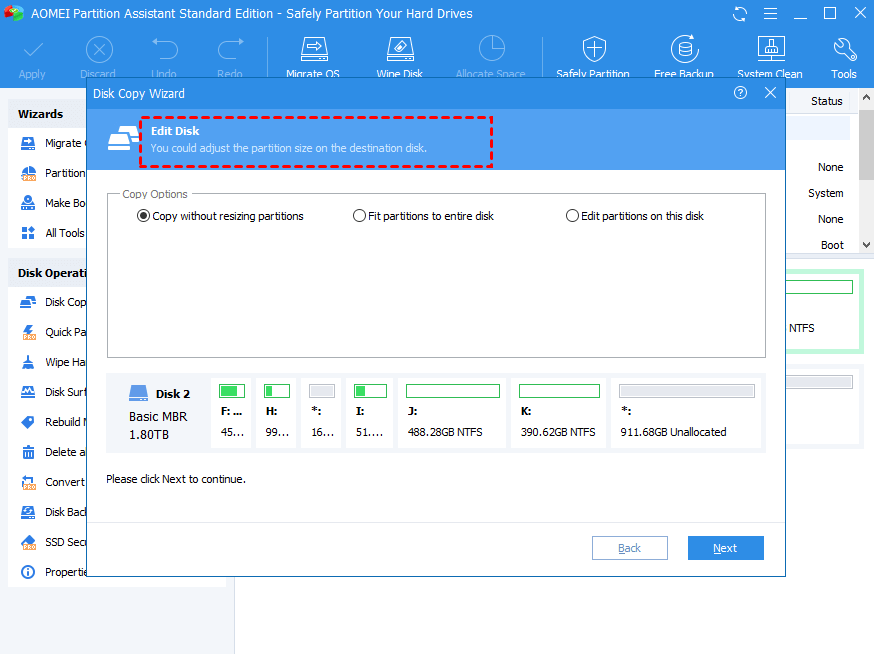Select Disk Surface Test sidebar item
This screenshot has width=874, height=654.
54,393
